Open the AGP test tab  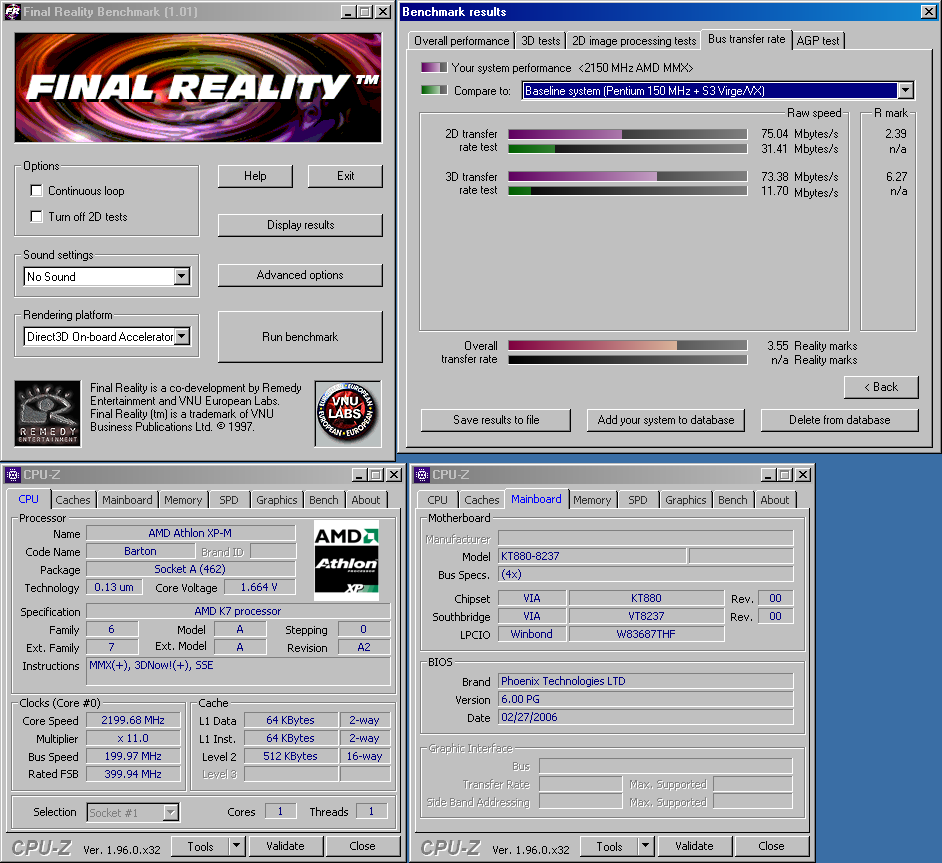(x=818, y=41)
